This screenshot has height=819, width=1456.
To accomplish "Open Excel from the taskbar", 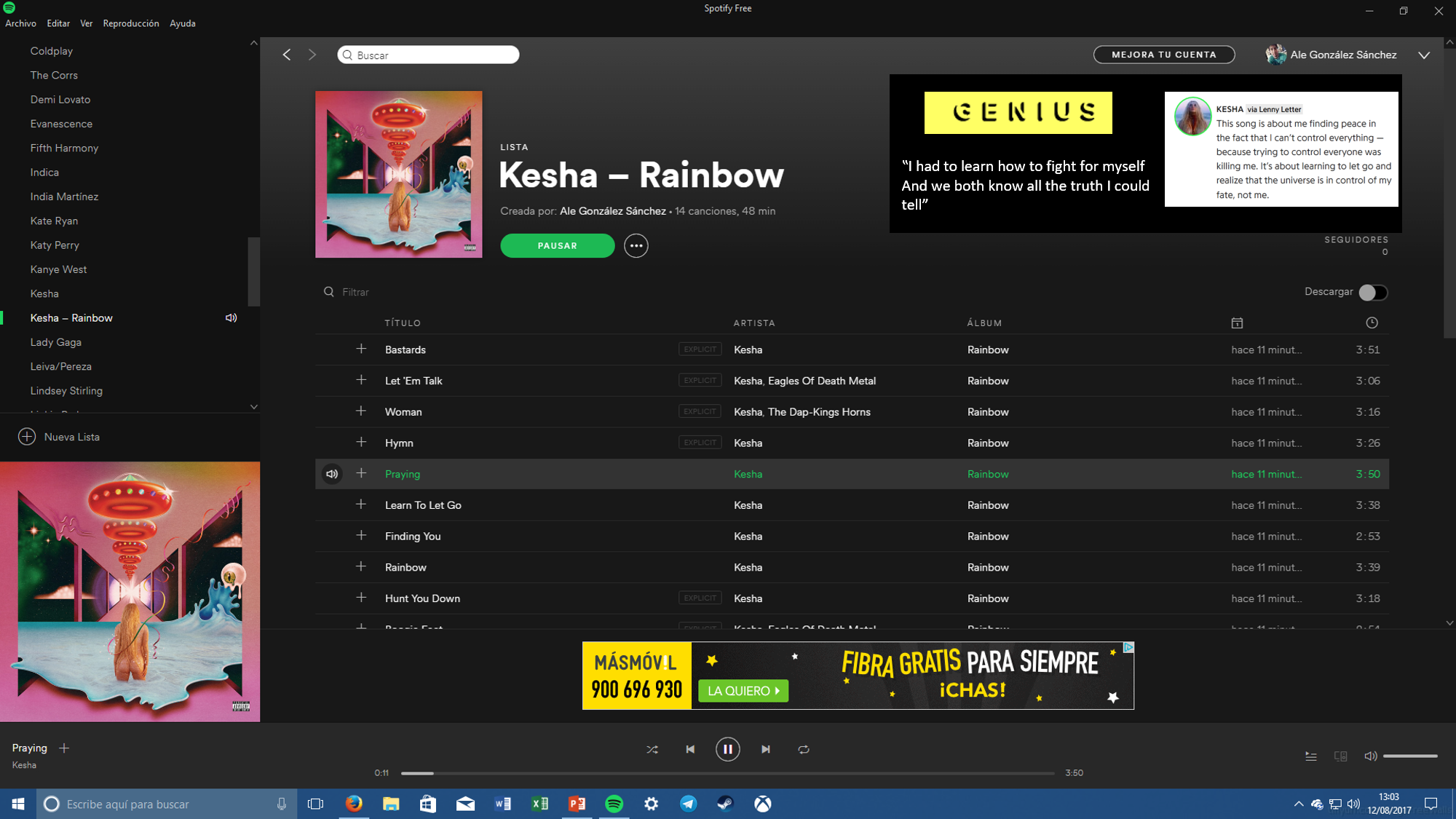I will point(539,804).
